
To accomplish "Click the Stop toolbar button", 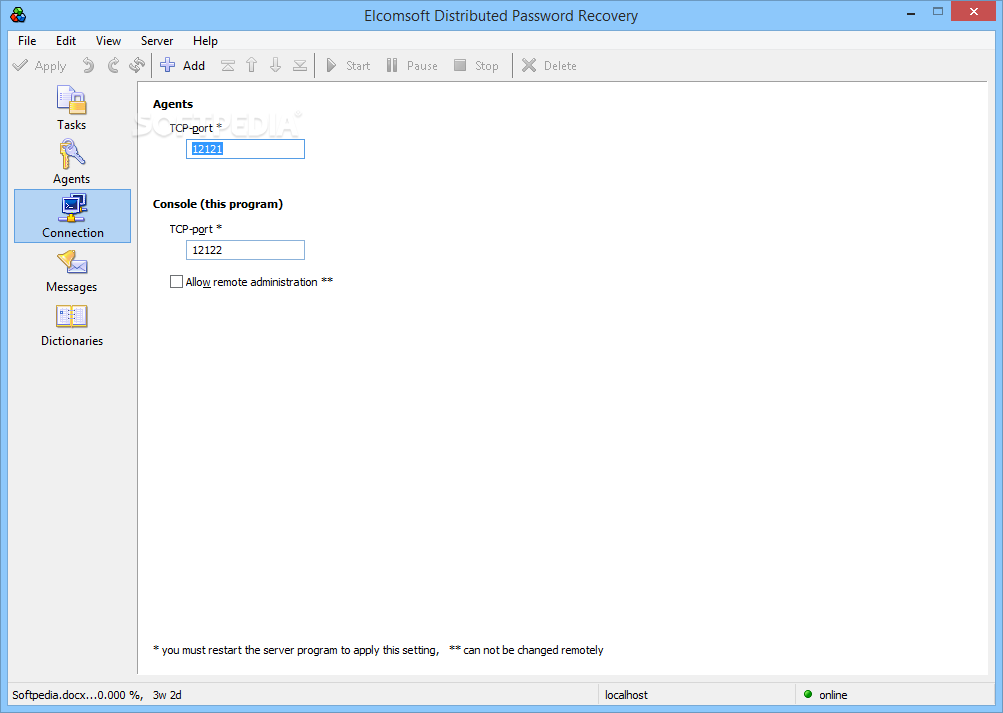I will 476,66.
